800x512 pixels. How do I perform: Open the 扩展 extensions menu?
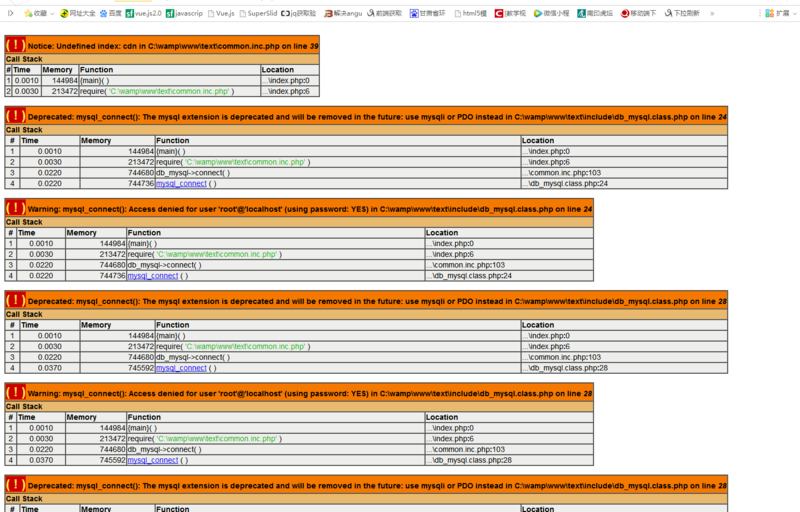tap(777, 13)
